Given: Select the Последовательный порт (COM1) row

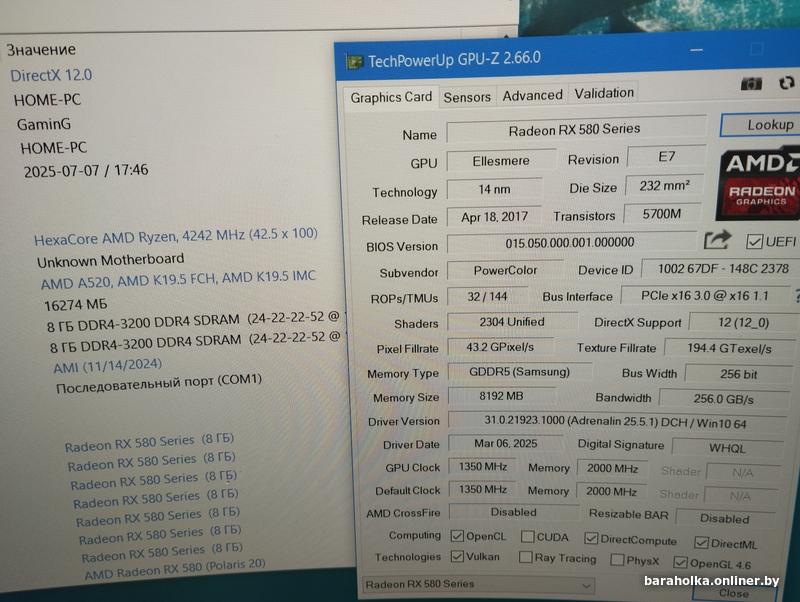Looking at the screenshot, I should 159,384.
